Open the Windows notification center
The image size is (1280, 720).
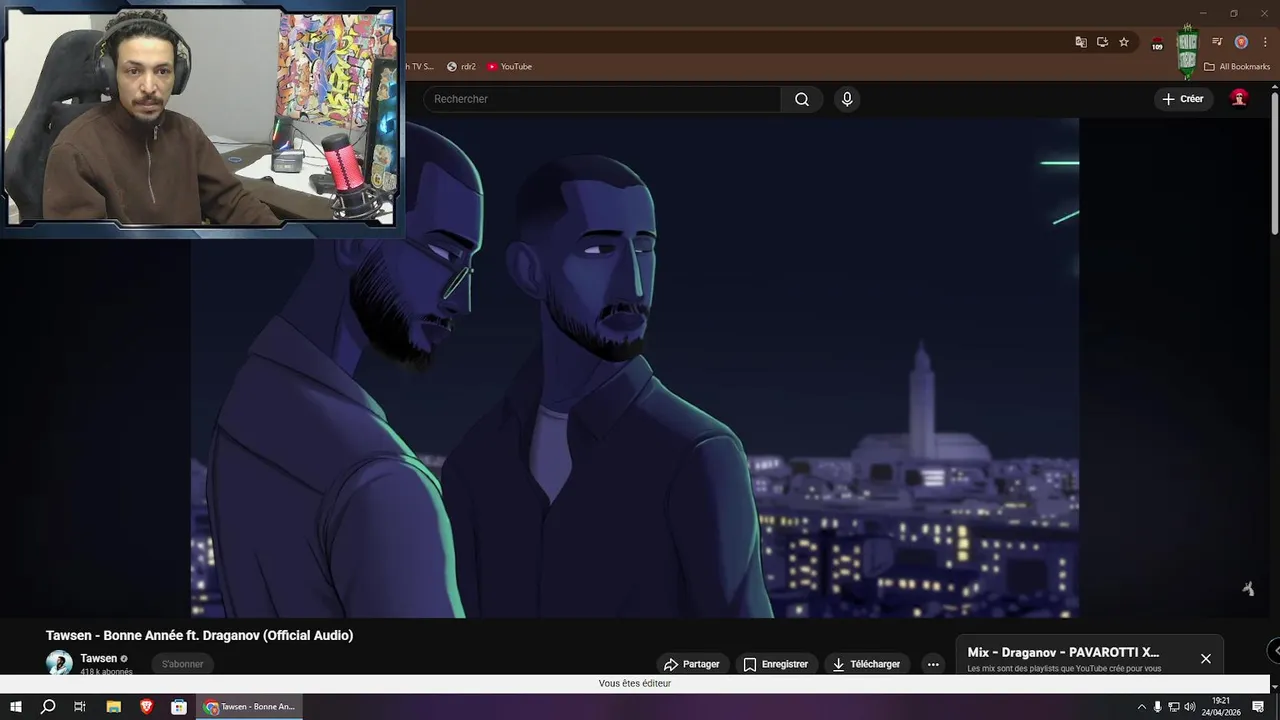pyautogui.click(x=1258, y=707)
